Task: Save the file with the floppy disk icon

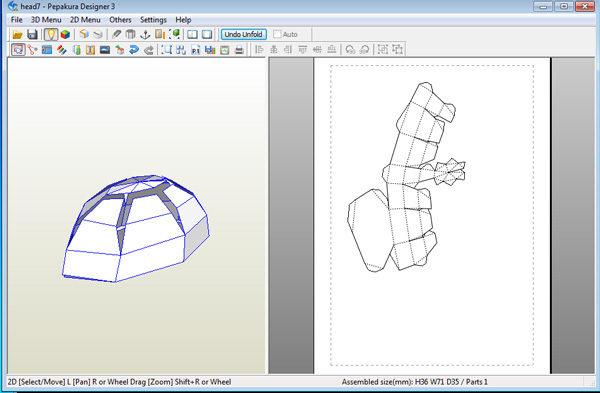Action: point(32,34)
